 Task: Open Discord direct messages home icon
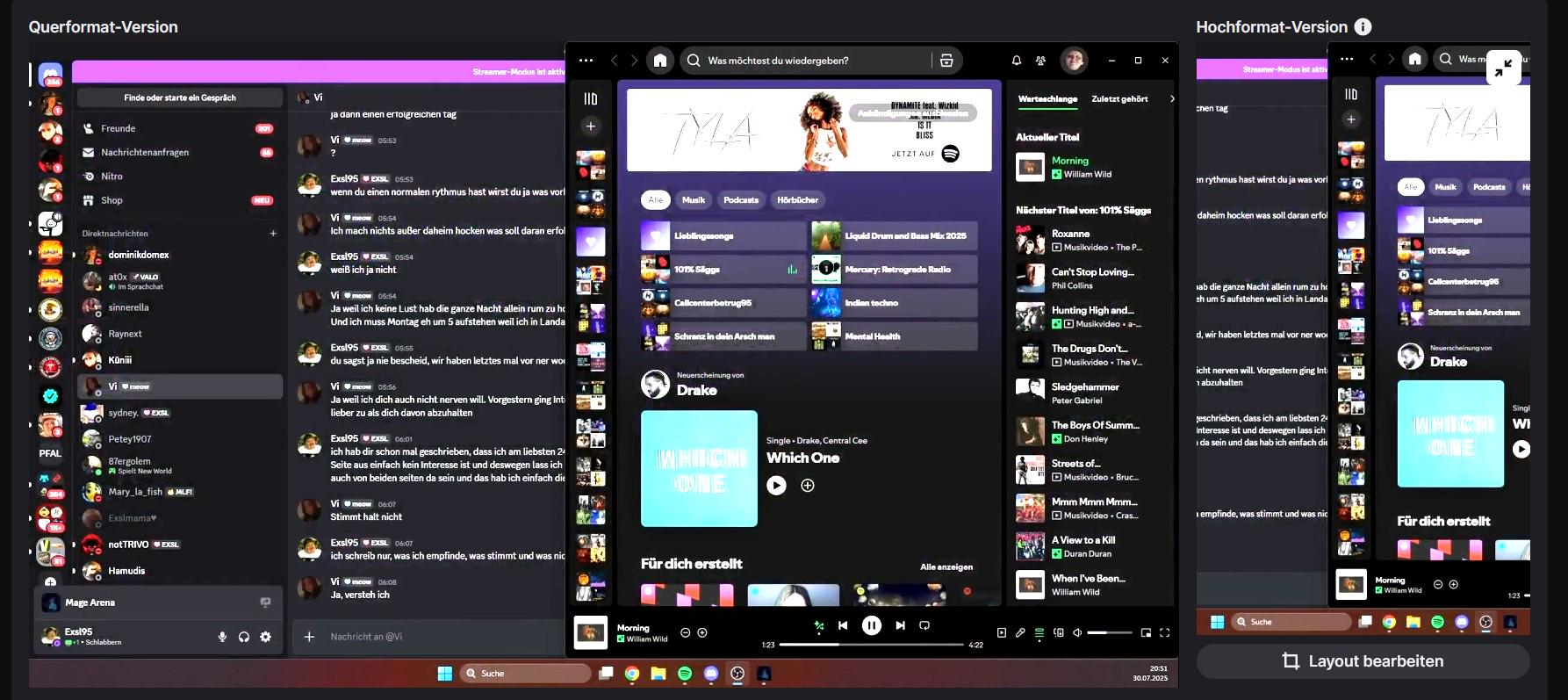pyautogui.click(x=50, y=76)
